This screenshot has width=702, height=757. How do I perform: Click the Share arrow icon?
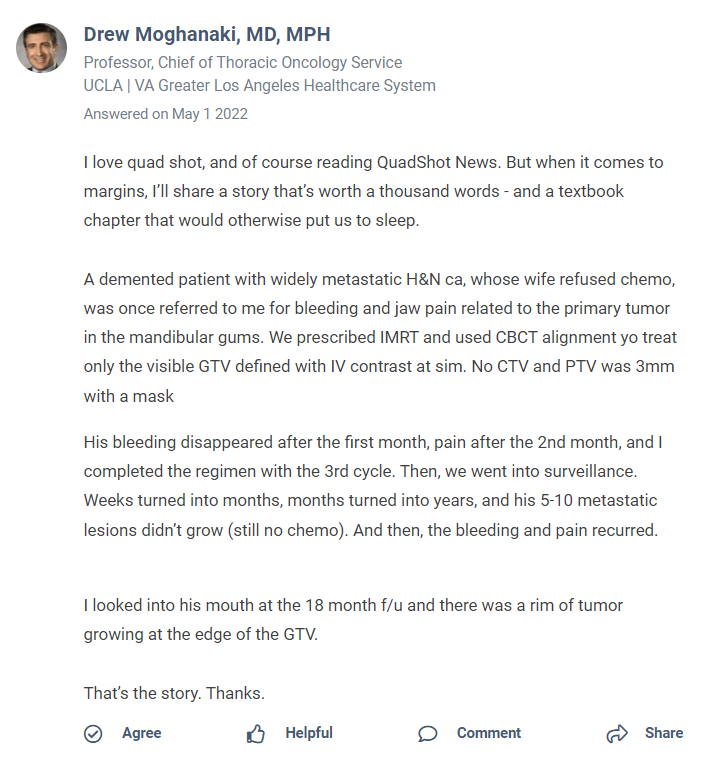617,734
